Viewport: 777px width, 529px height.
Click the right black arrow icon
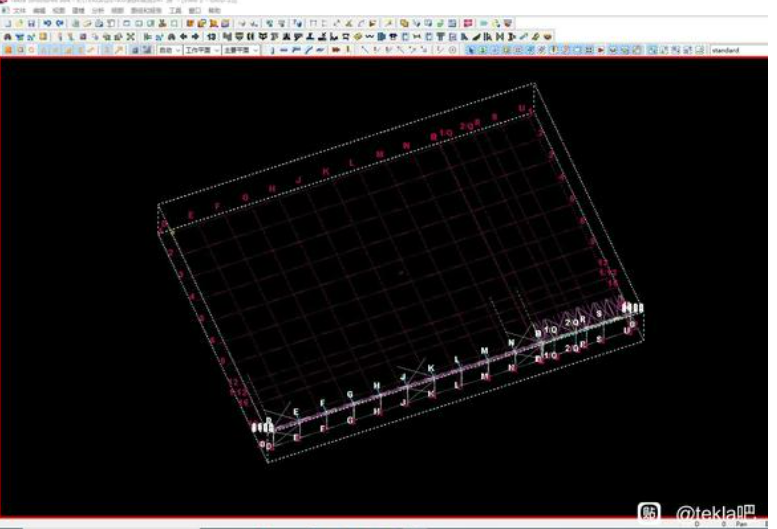click(x=196, y=37)
